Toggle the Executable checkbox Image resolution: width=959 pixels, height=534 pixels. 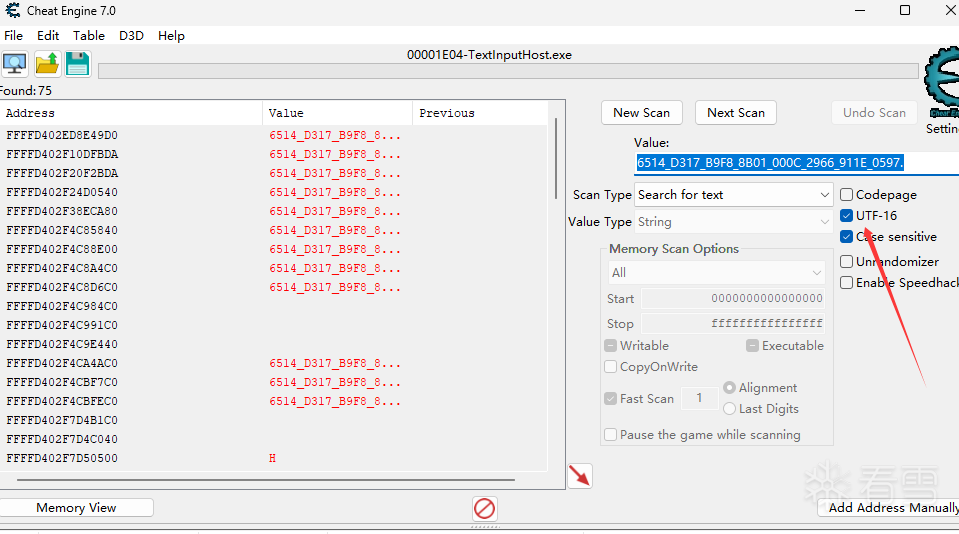(x=752, y=346)
